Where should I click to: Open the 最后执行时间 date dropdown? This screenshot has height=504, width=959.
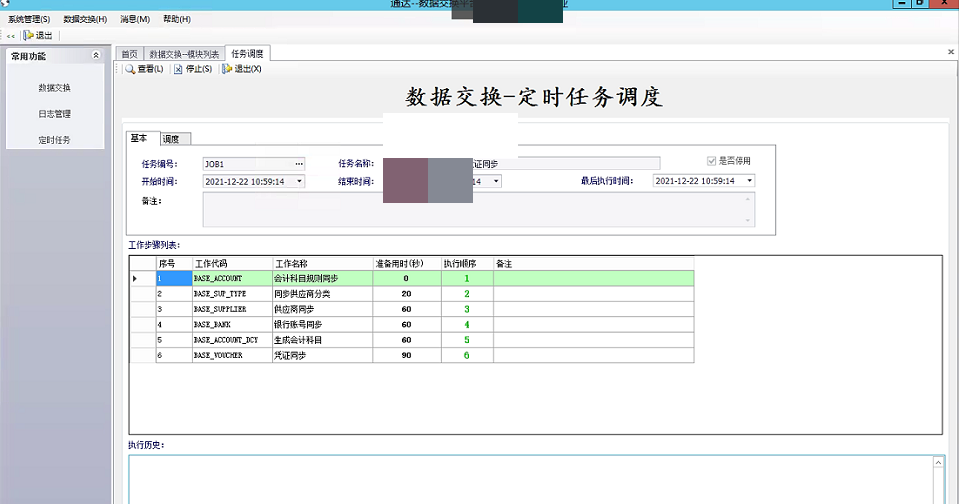[749, 181]
